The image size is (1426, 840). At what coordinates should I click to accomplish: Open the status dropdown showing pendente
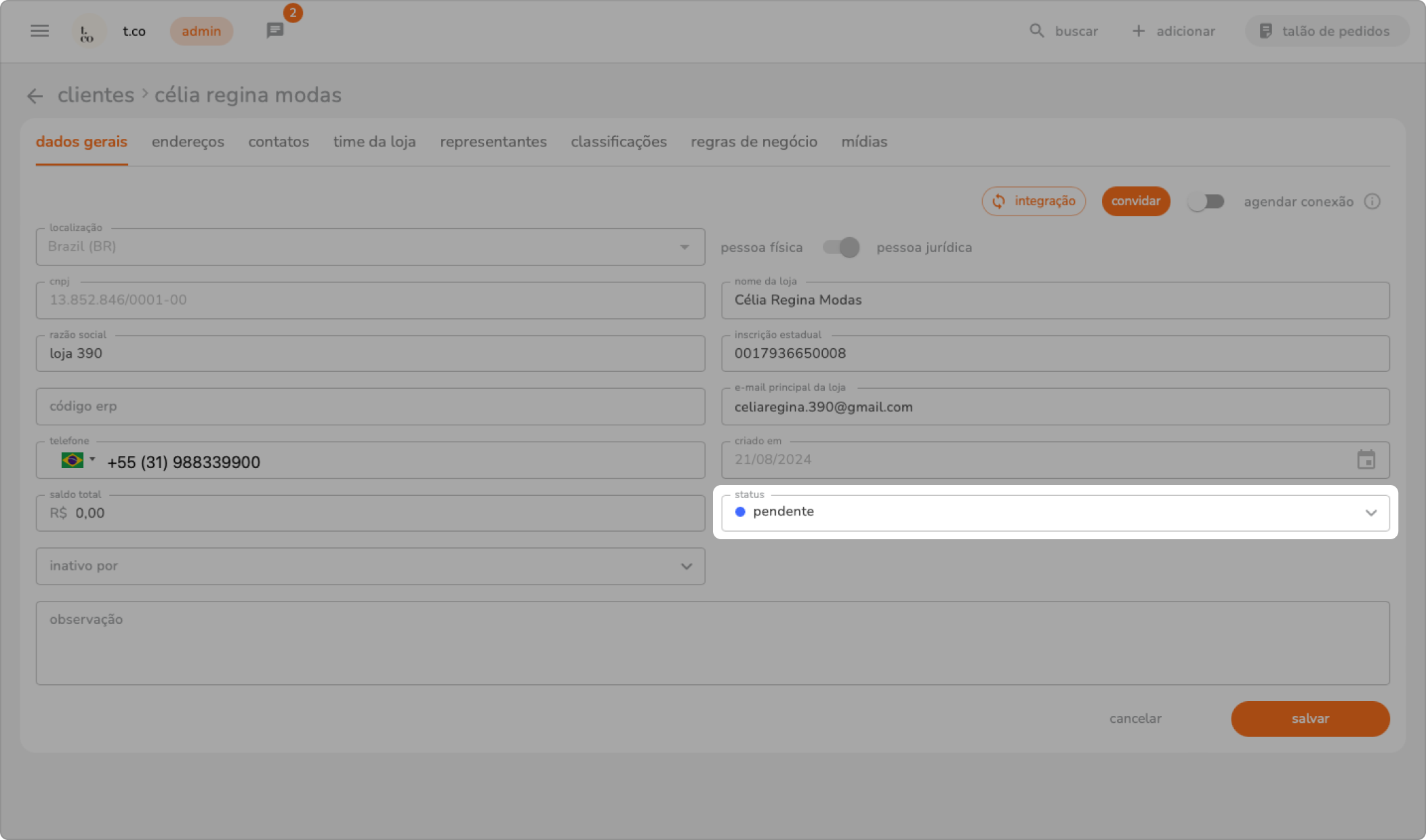(x=1055, y=513)
